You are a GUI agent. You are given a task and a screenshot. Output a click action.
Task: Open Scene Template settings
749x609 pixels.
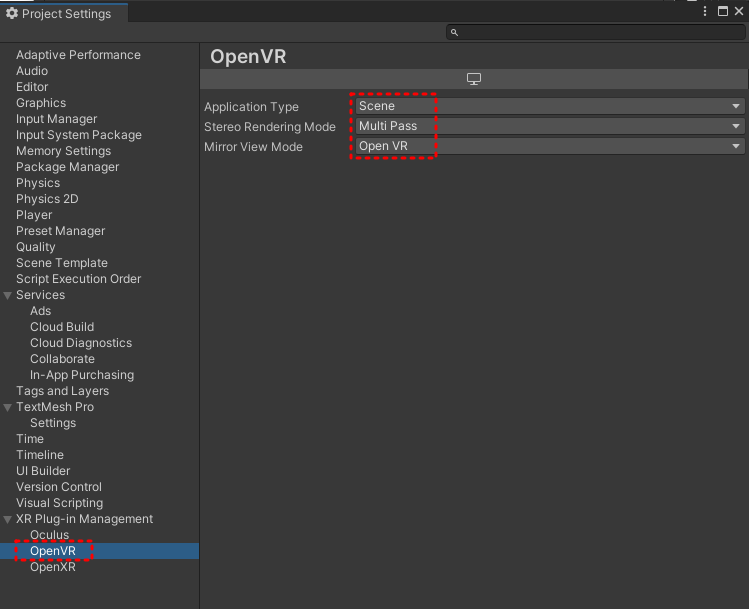[x=62, y=263]
